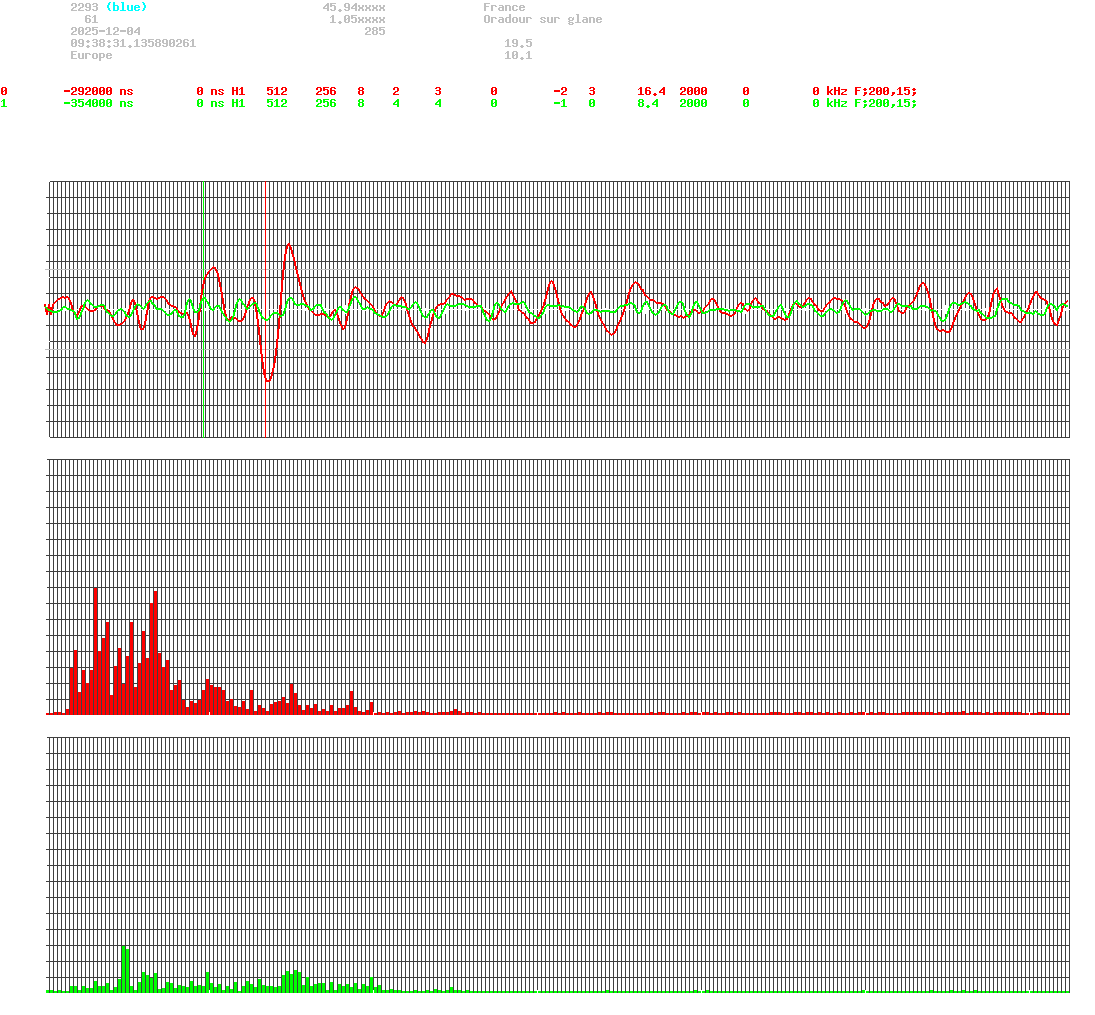Image resolution: width=1095 pixels, height=1015 pixels.
Task: Click the Oradour sur glane location
Action: [x=543, y=19]
